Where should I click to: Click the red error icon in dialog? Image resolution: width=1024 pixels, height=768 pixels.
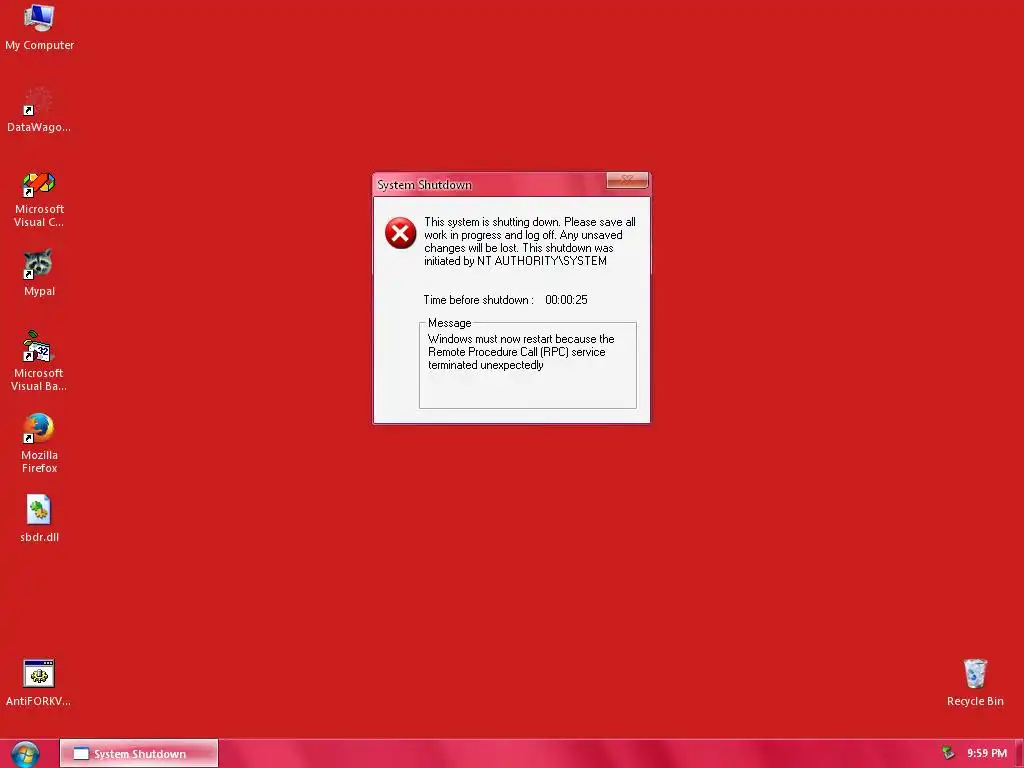(x=400, y=233)
